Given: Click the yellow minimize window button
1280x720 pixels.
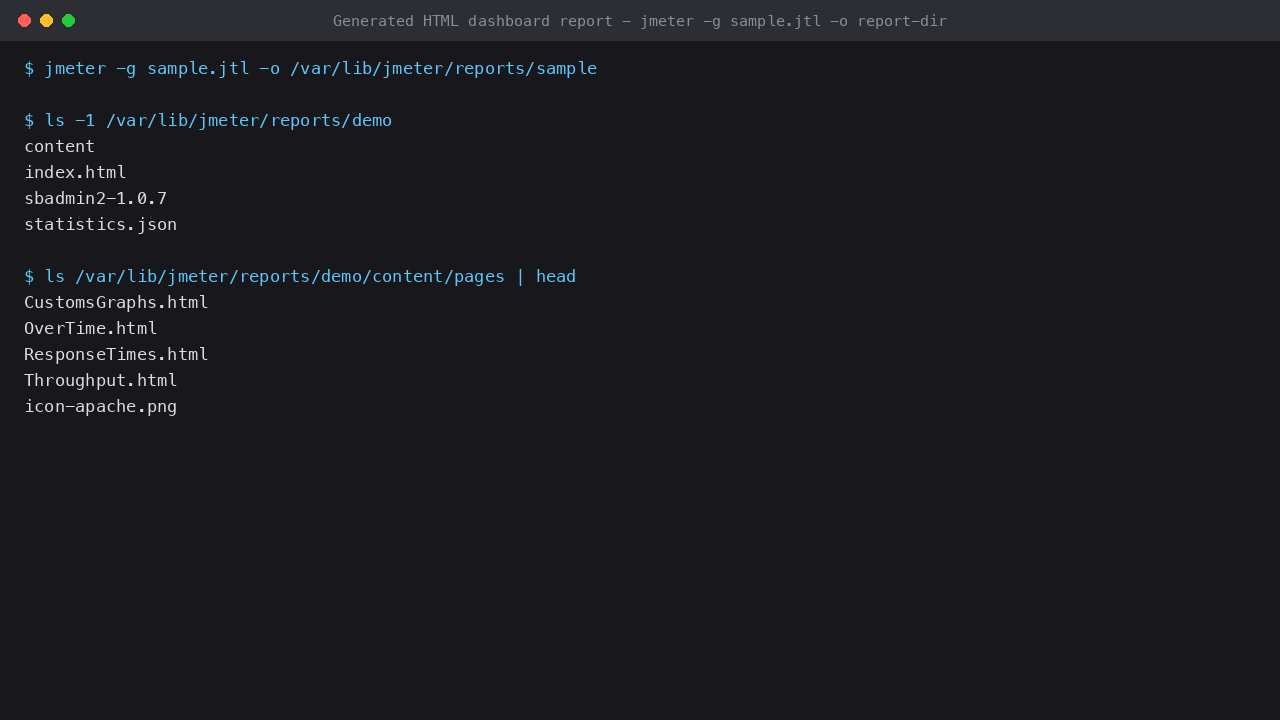Looking at the screenshot, I should click(46, 20).
